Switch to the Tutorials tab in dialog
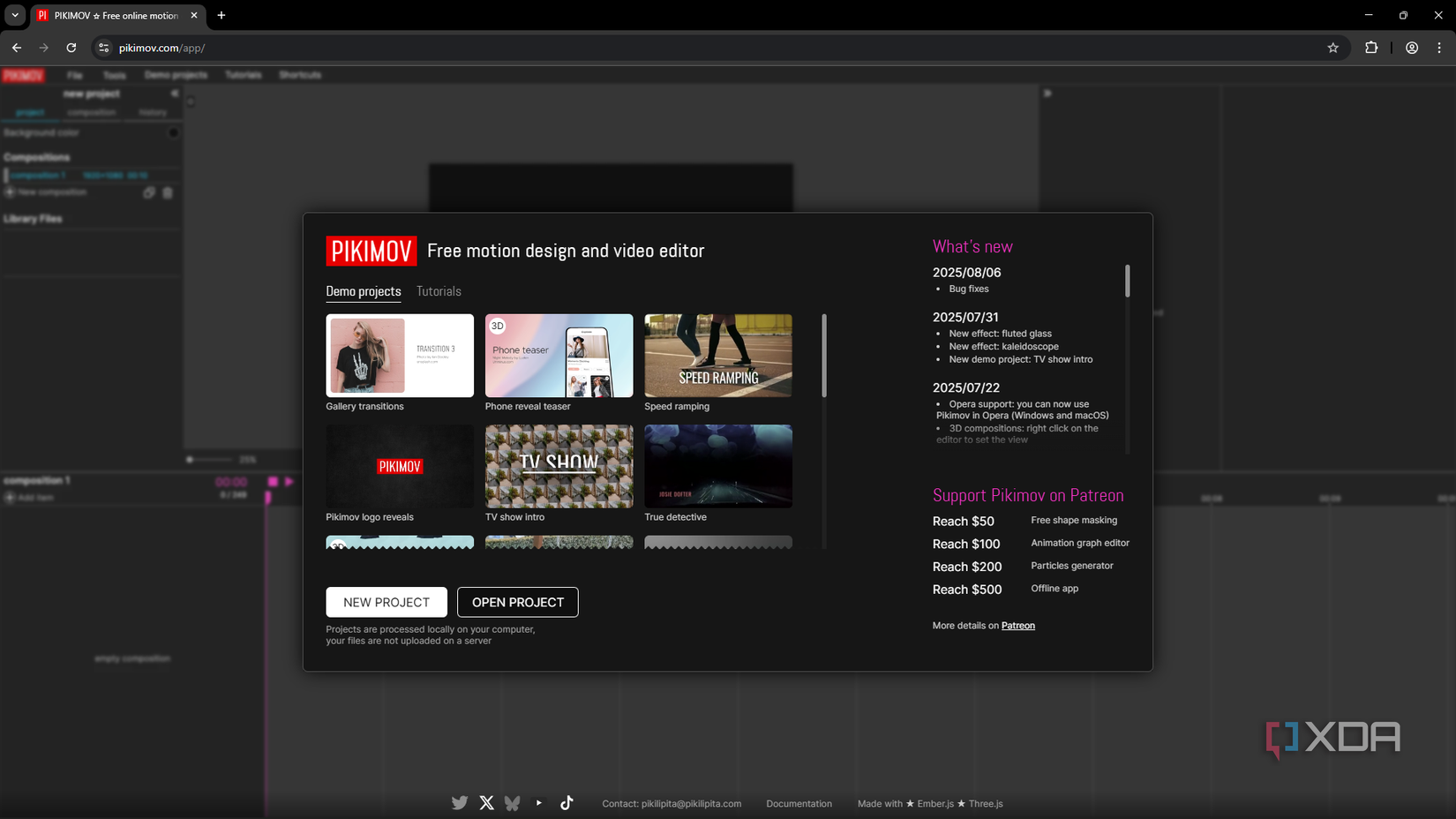Viewport: 1456px width, 819px height. [439, 291]
